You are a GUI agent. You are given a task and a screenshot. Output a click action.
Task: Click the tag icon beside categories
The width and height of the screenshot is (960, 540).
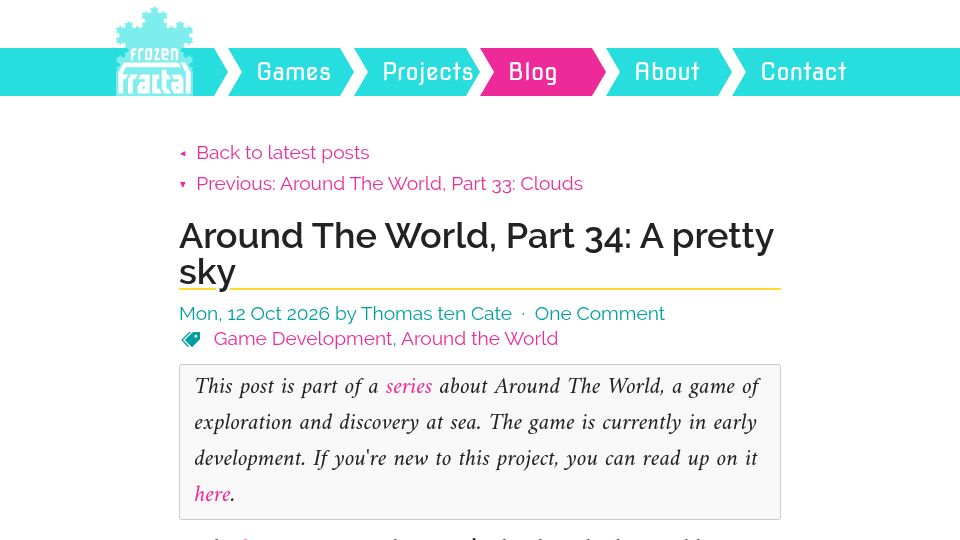tap(191, 339)
